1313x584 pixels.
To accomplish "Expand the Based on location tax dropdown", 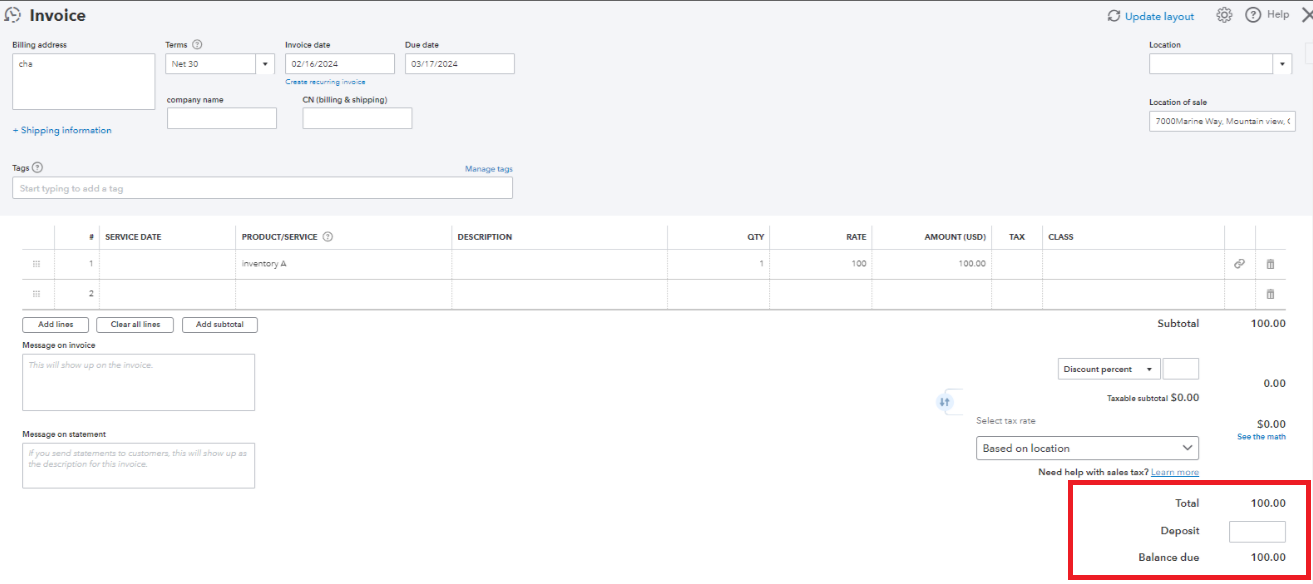I will tap(1187, 448).
